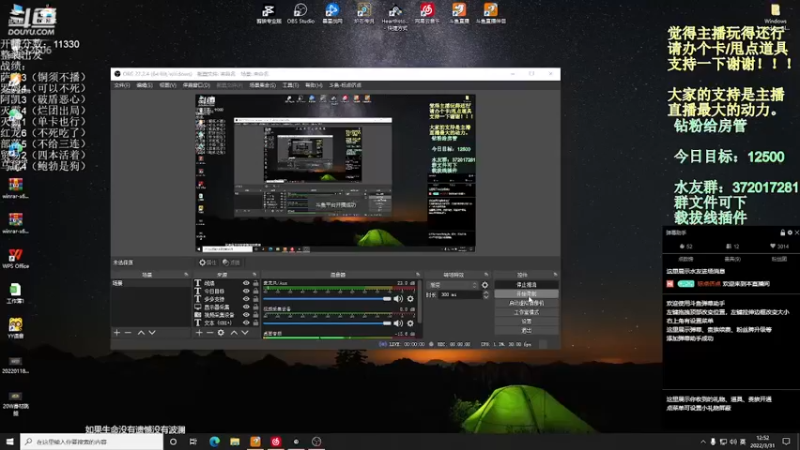Open the File menu in OBS
Viewport: 800px width, 450px height.
point(122,85)
